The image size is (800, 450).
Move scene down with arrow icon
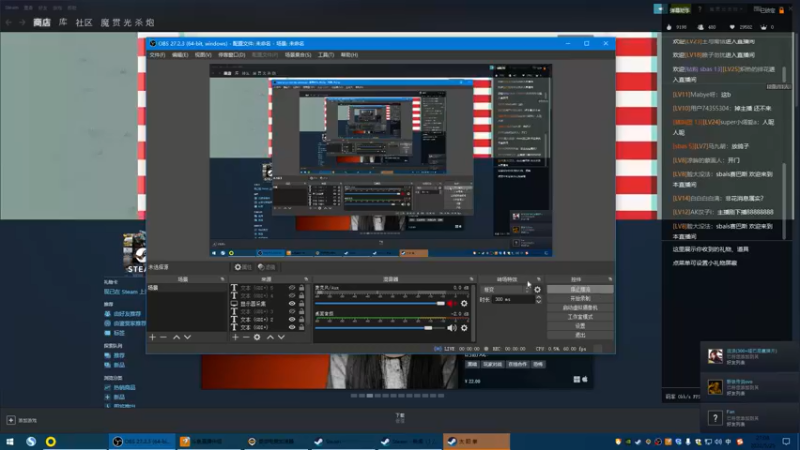[x=187, y=337]
